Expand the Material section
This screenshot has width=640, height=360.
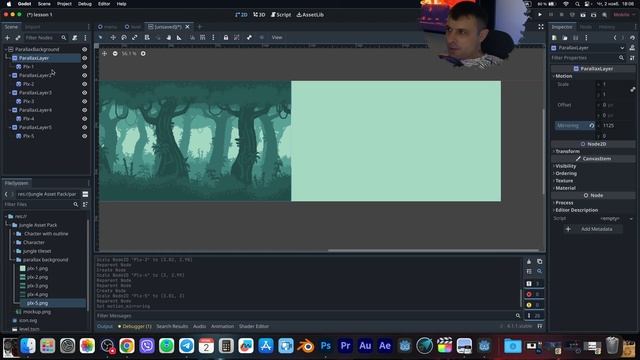[564, 188]
